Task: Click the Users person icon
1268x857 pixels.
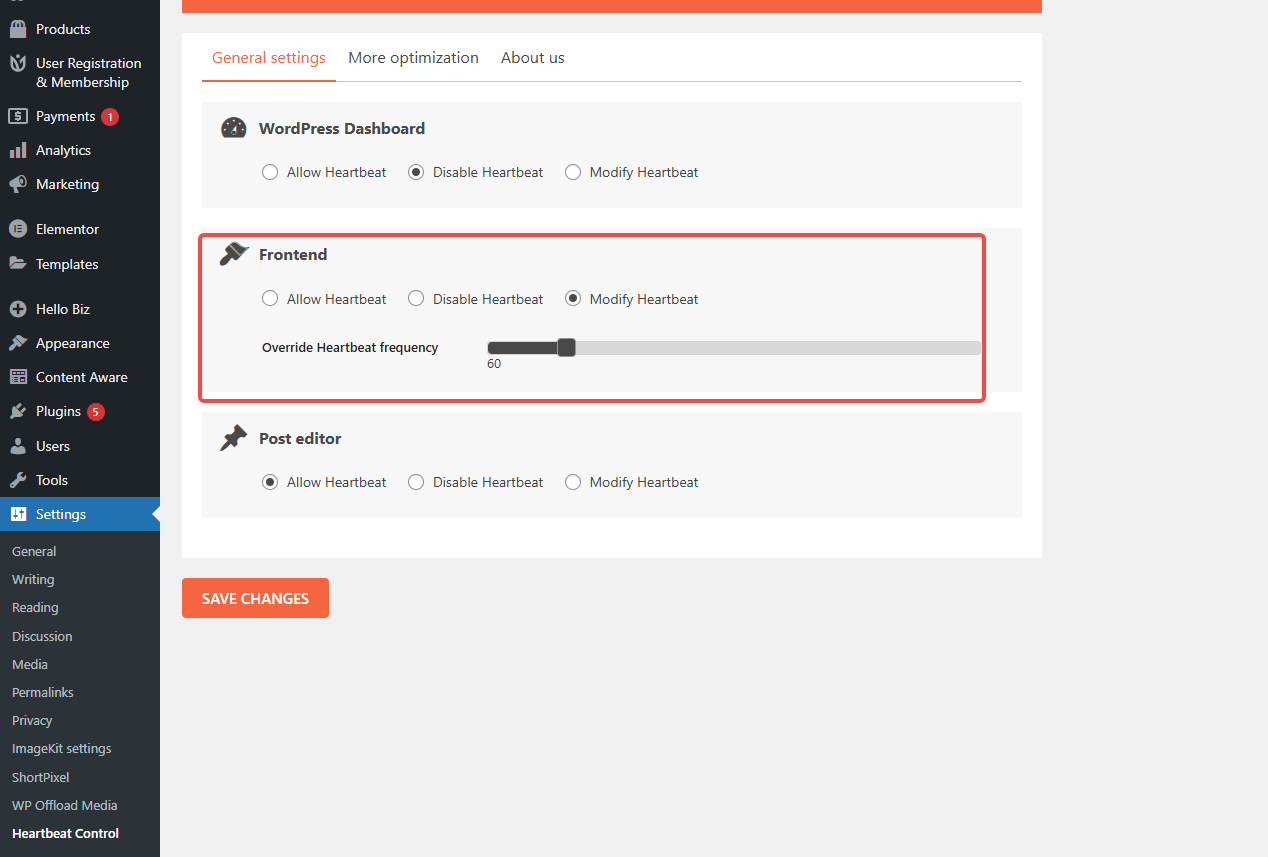Action: 18,446
